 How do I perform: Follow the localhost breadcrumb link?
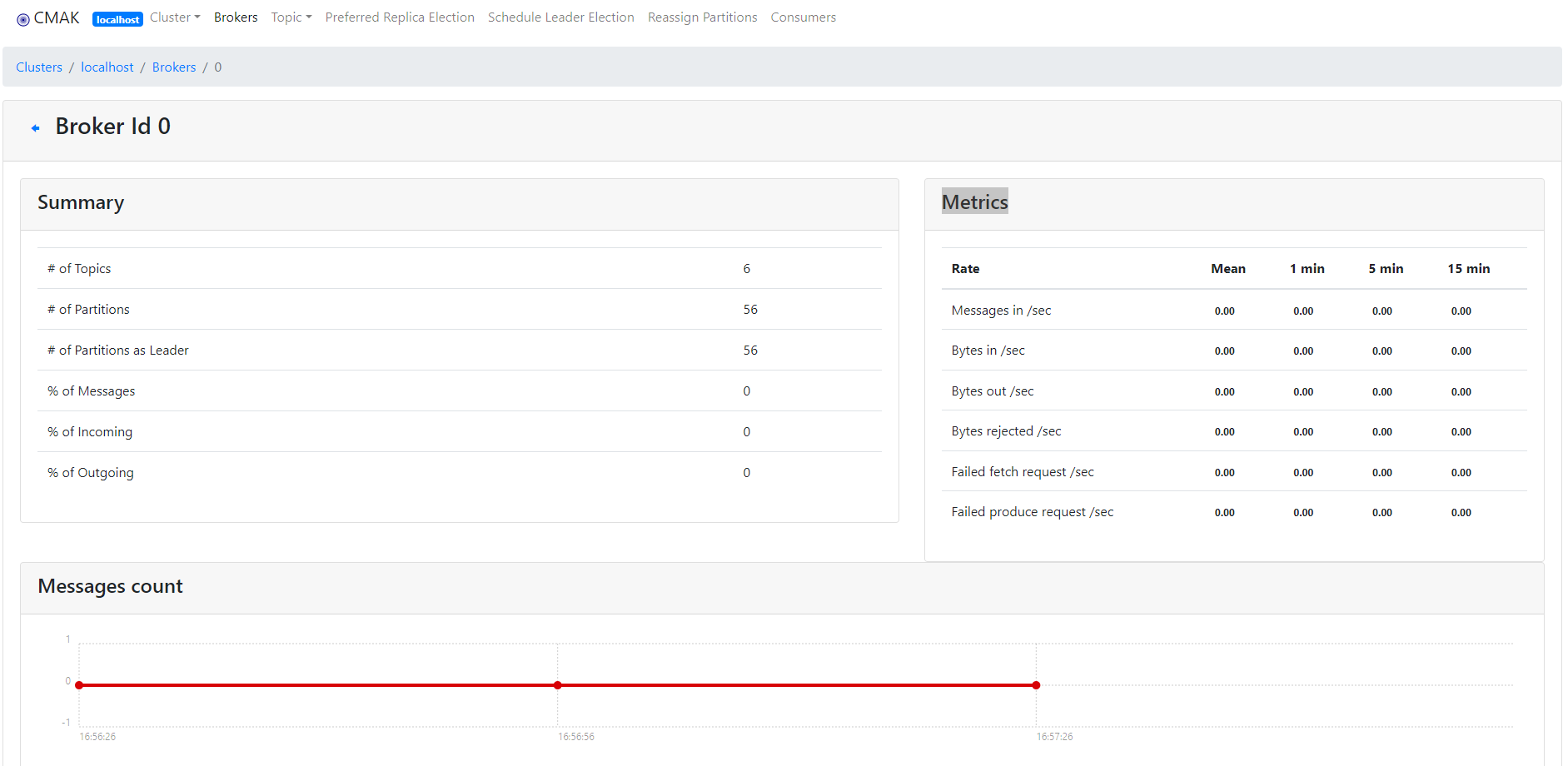(x=107, y=67)
